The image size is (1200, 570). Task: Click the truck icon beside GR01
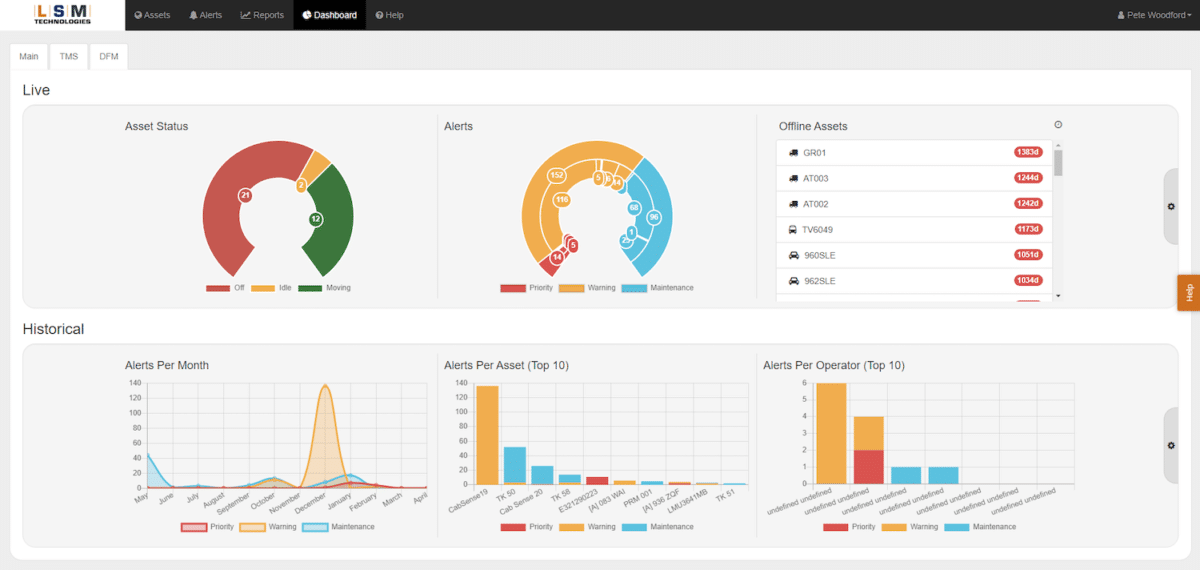point(794,153)
